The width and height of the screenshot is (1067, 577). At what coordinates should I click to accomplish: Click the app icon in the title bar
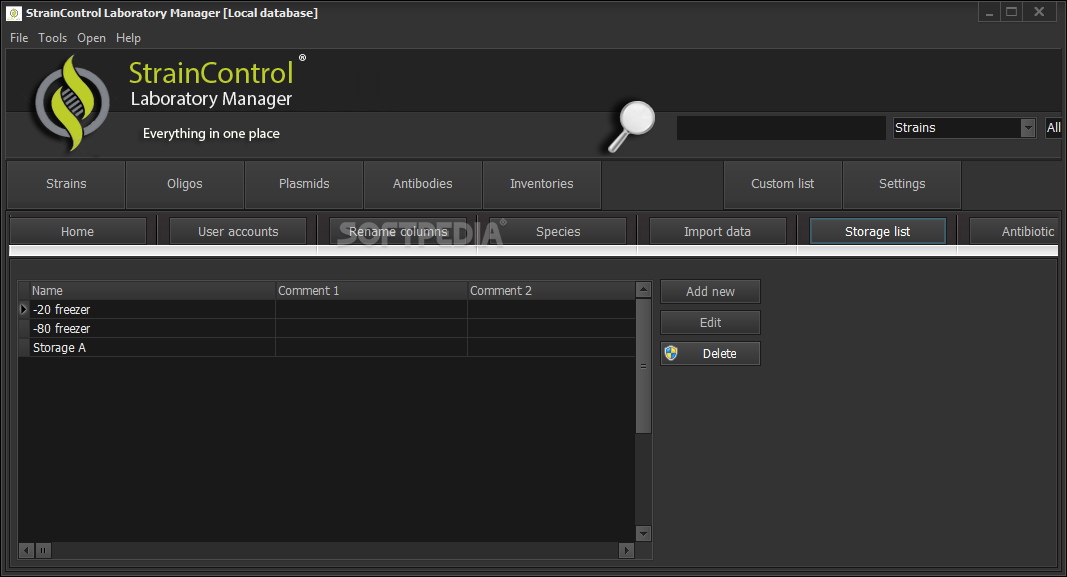pyautogui.click(x=14, y=13)
